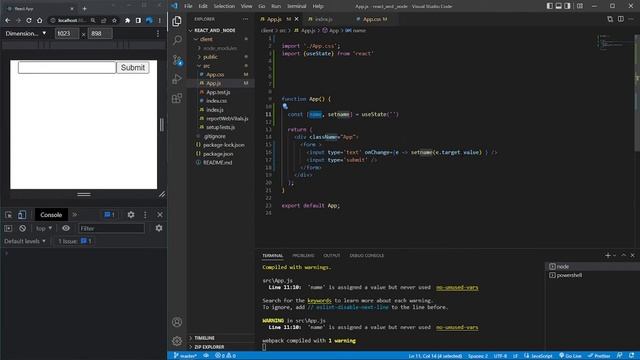This screenshot has height=360, width=640.
Task: Click the customize layout icon in title bar
Action: click(580, 6)
